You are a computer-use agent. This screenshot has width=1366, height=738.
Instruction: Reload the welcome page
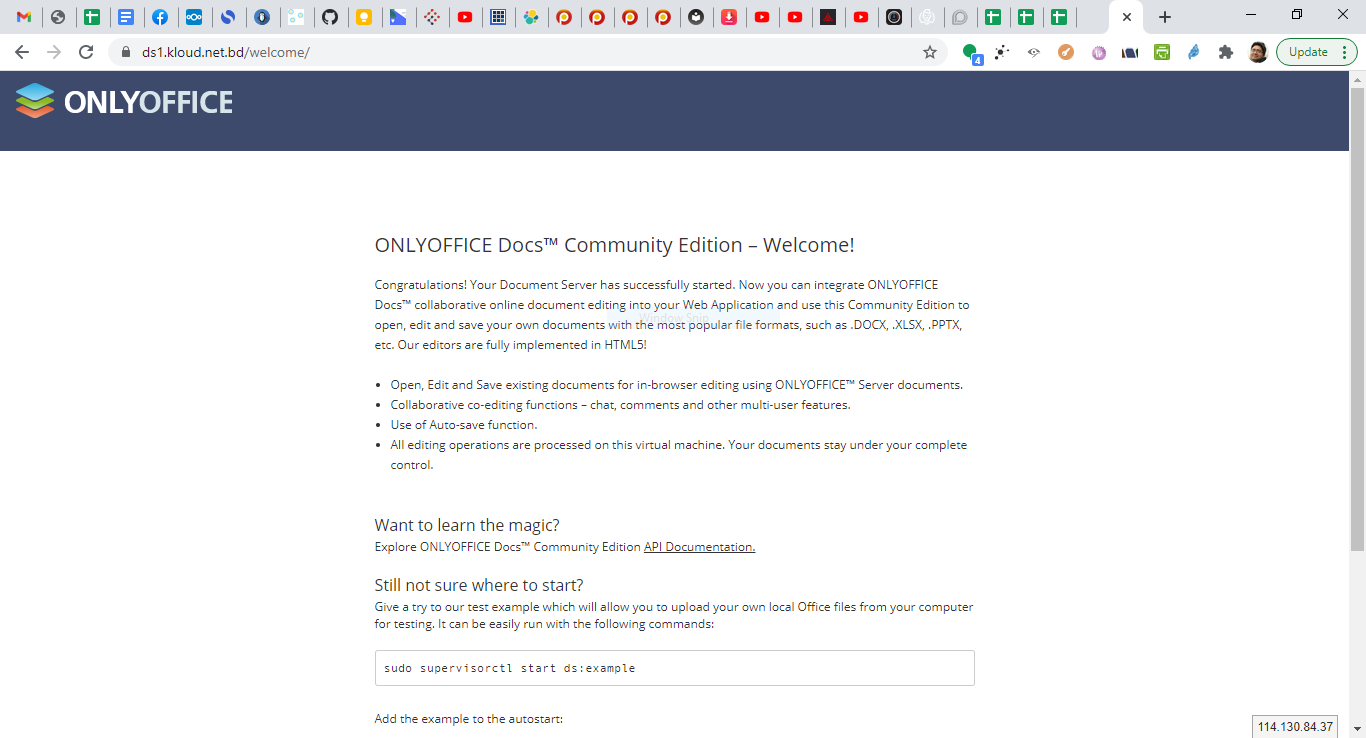click(86, 52)
